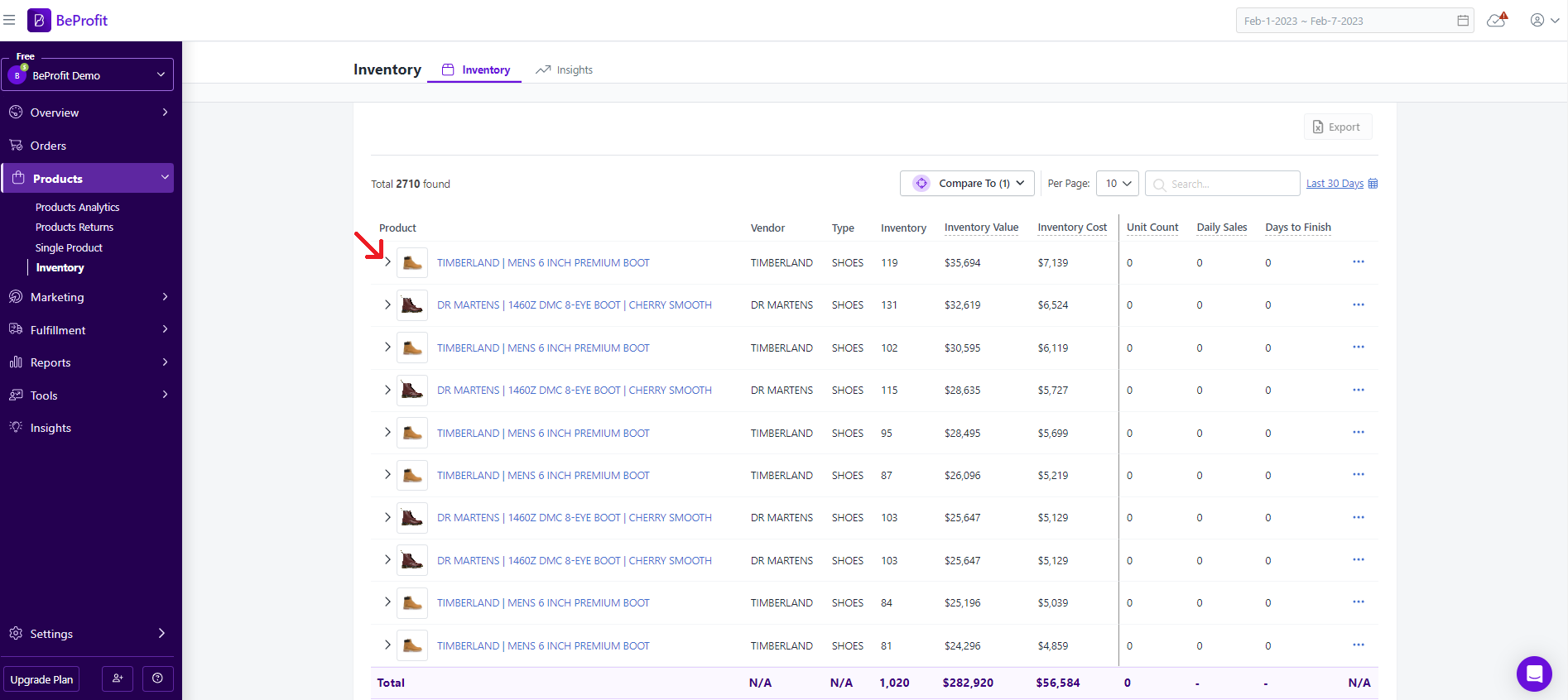Click the 'Total 2710 found' text
This screenshot has height=700, width=1568.
(411, 184)
